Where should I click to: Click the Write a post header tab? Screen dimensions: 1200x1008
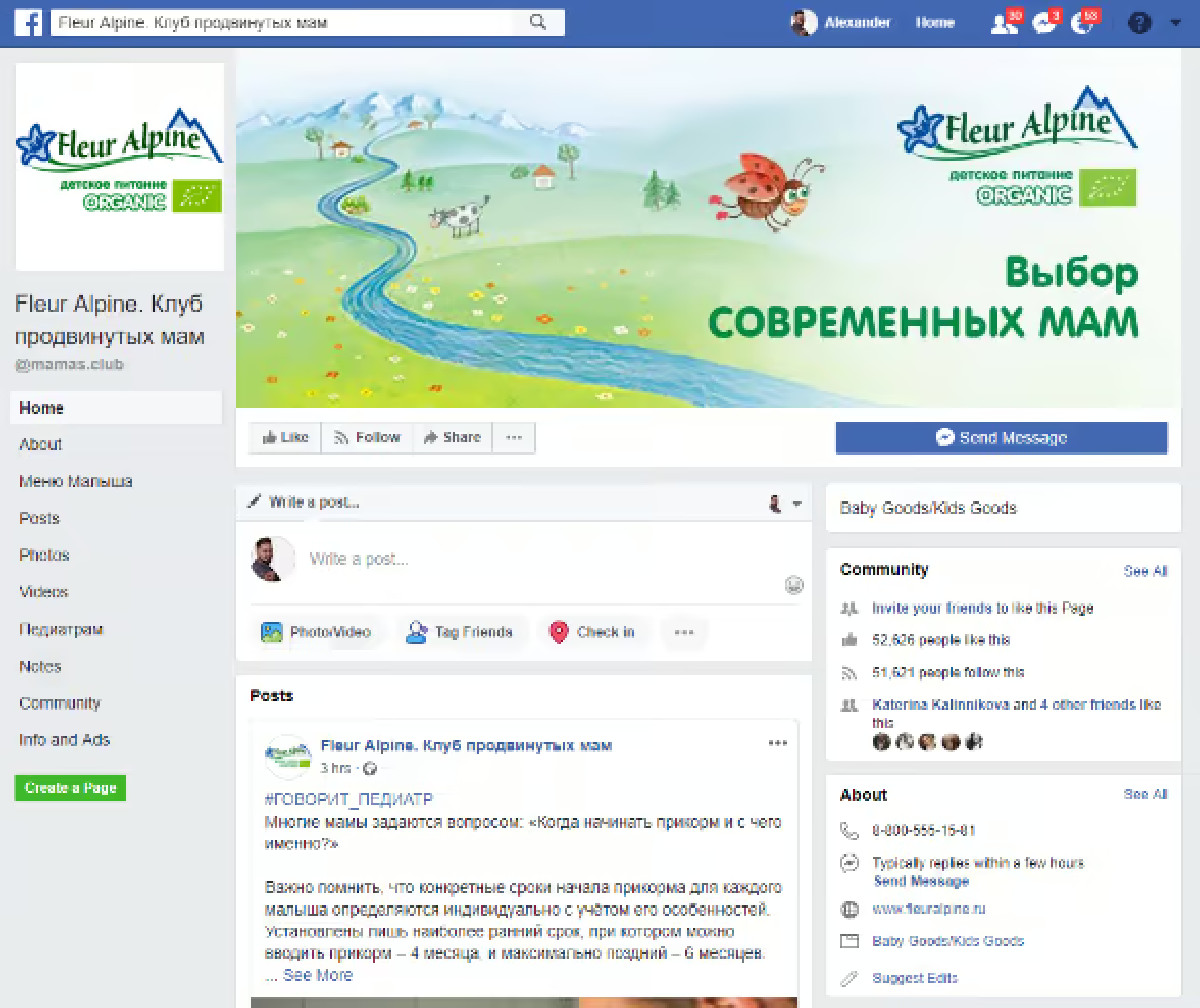click(304, 502)
